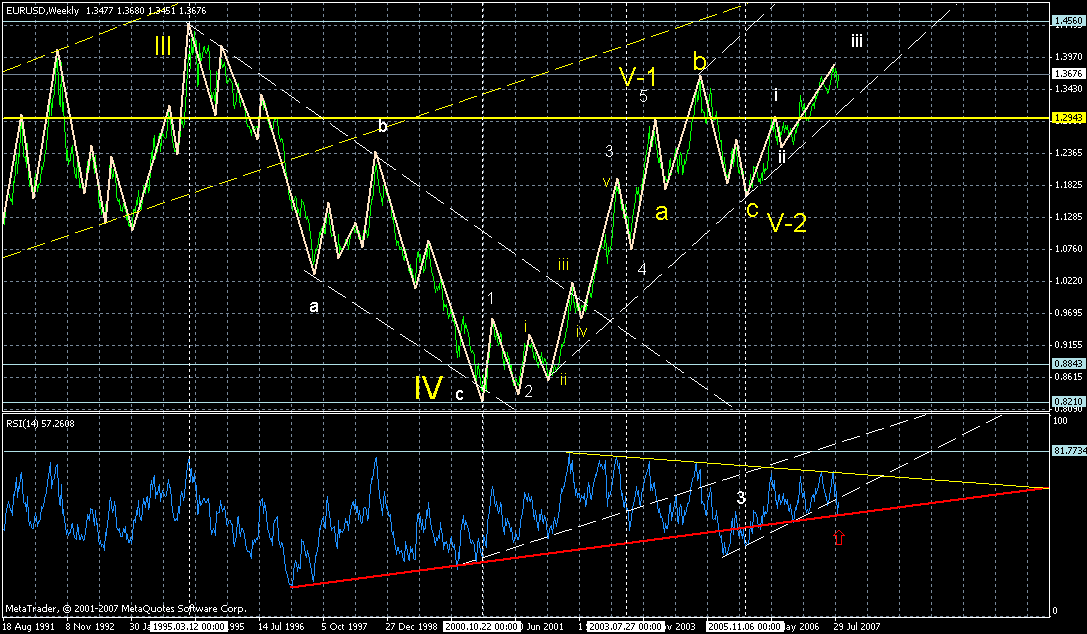Click the 14 Jul 1996 date label

point(281,626)
